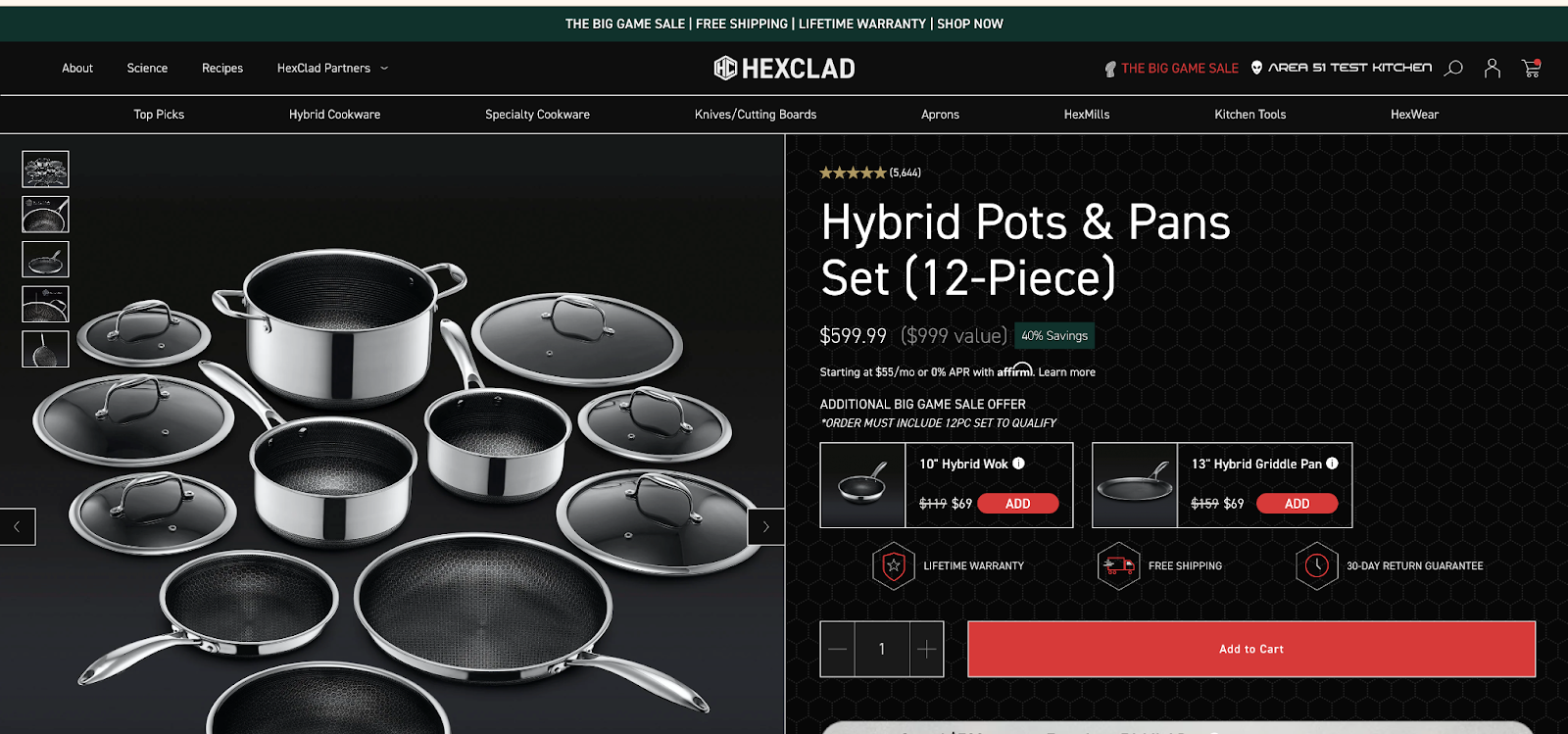The height and width of the screenshot is (734, 1568).
Task: Open the shopping cart icon
Action: coord(1531,68)
